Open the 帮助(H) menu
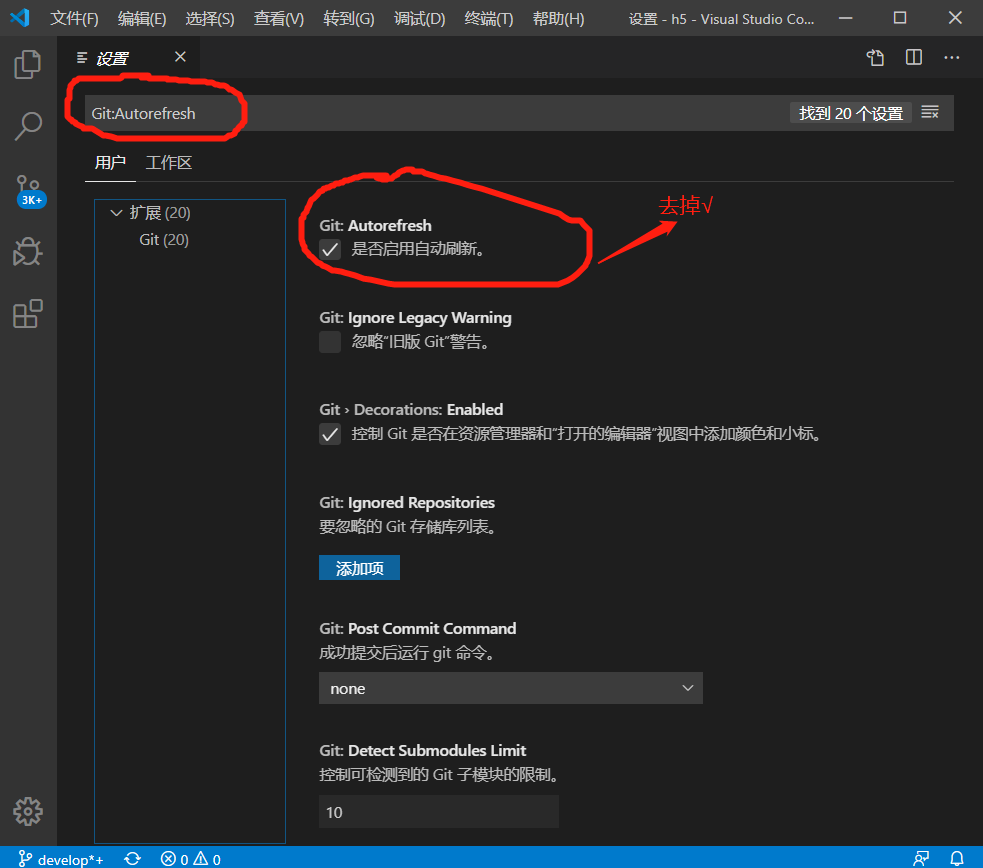 558,19
